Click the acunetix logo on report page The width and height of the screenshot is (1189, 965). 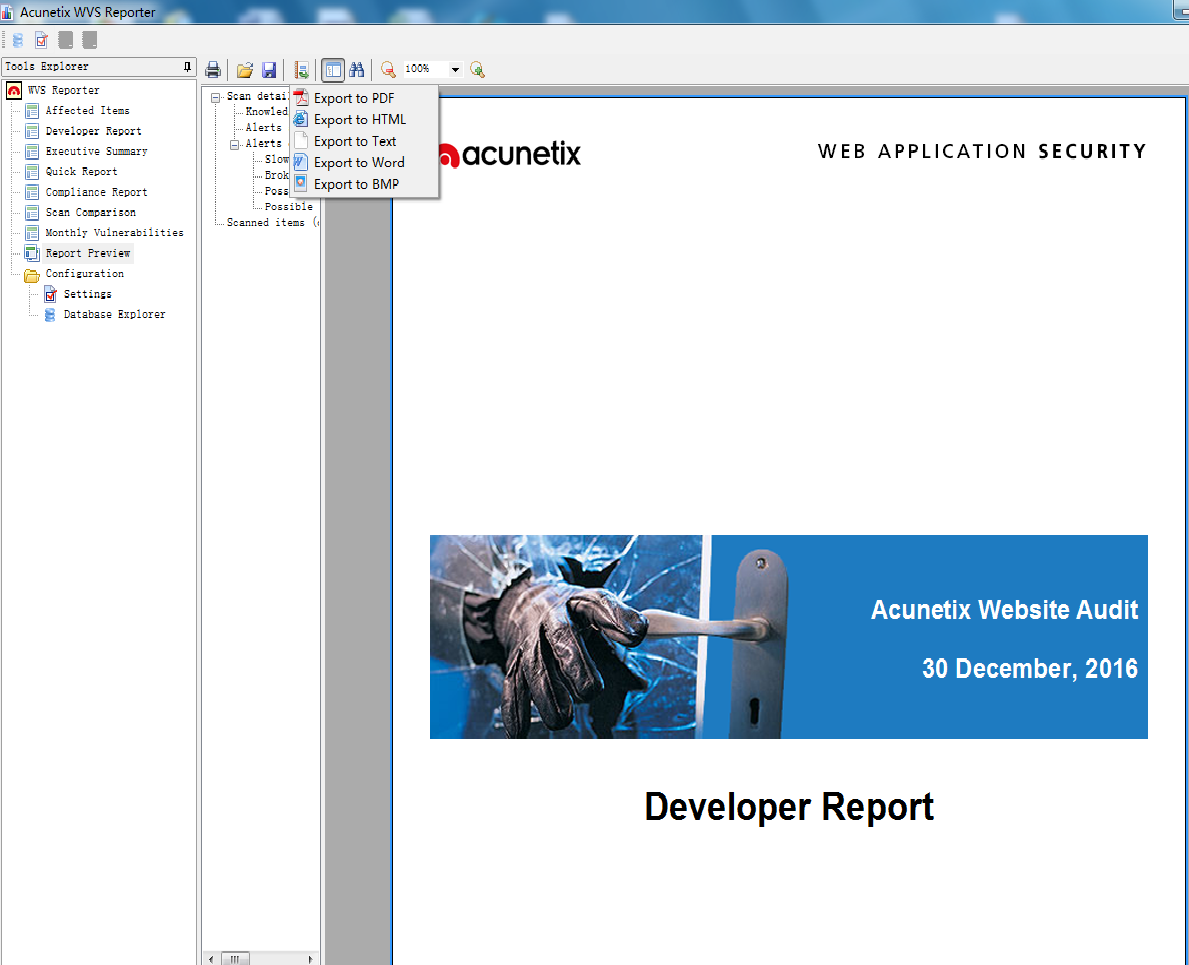(510, 154)
